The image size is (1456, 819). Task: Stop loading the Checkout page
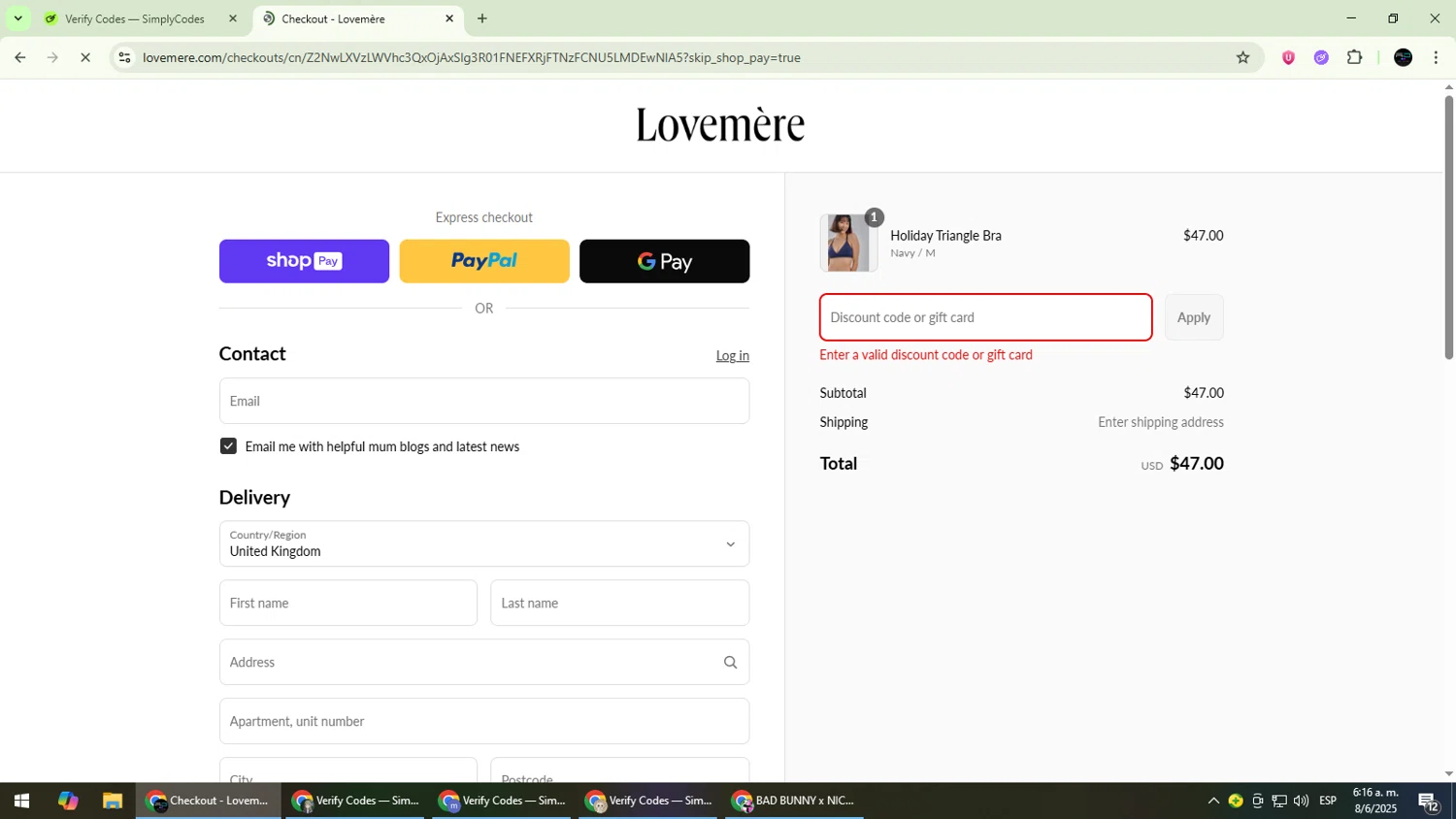pyautogui.click(x=85, y=58)
